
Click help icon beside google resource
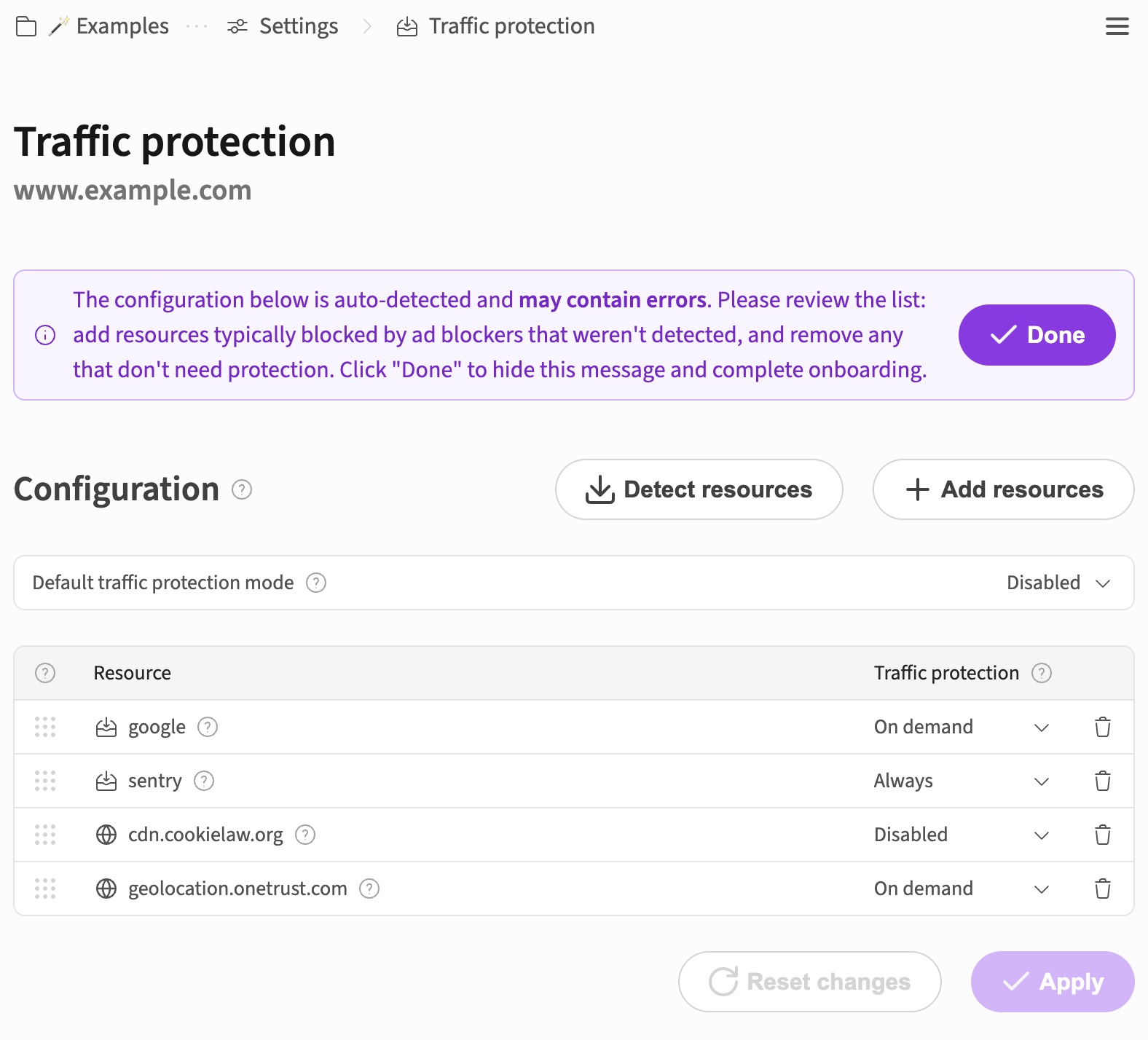click(208, 727)
